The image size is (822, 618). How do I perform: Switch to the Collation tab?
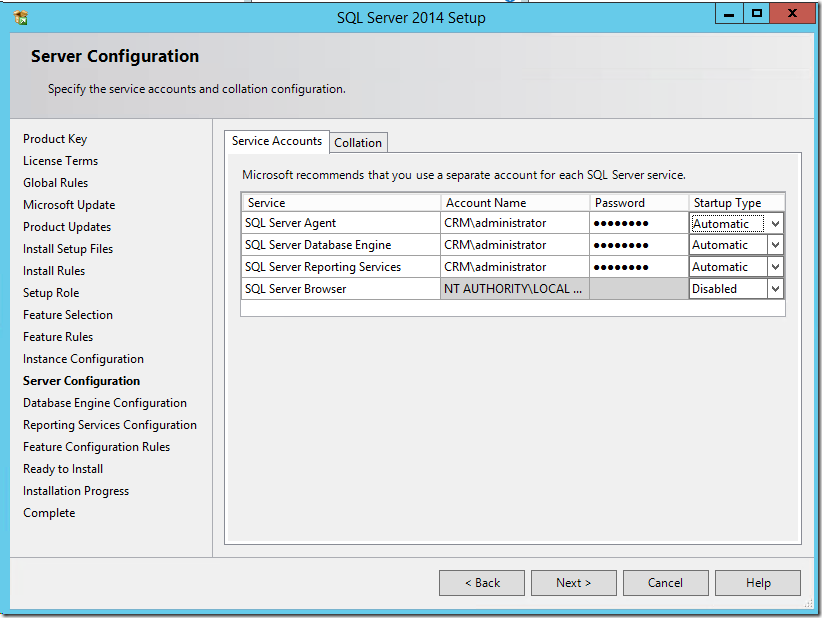pyautogui.click(x=358, y=143)
